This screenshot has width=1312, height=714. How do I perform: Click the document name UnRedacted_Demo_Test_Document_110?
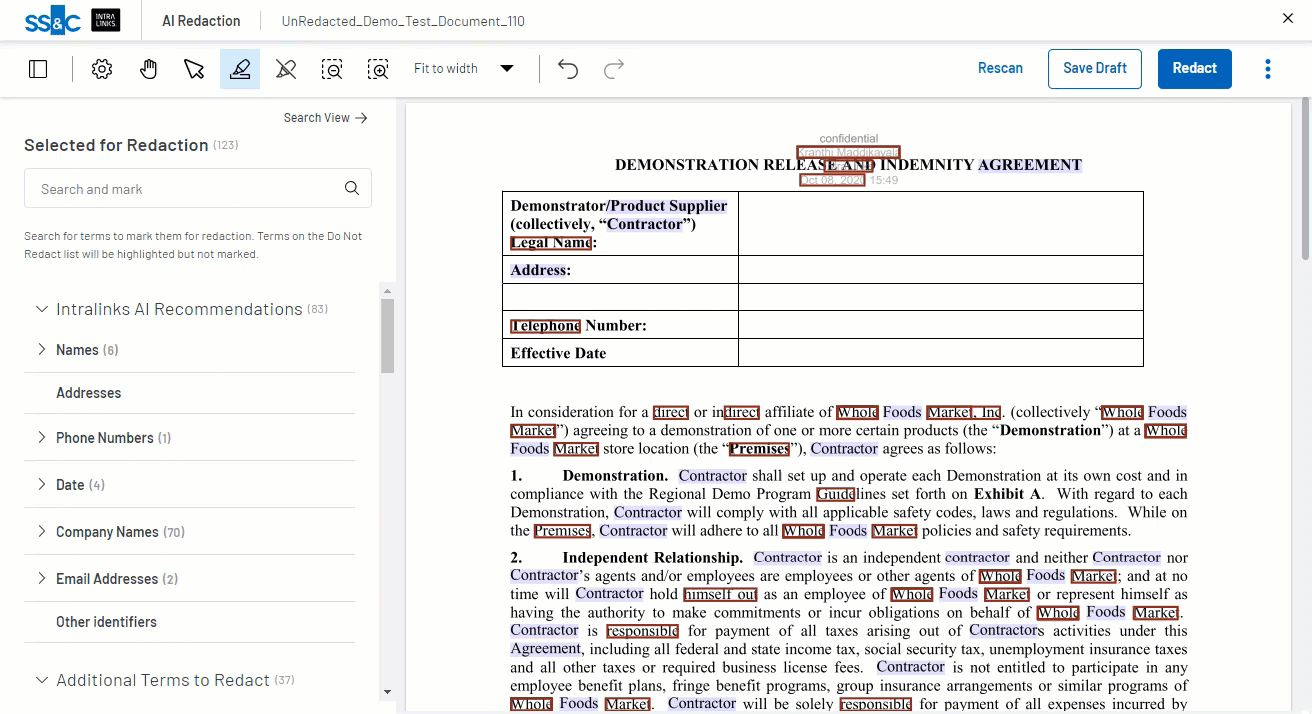pos(403,21)
